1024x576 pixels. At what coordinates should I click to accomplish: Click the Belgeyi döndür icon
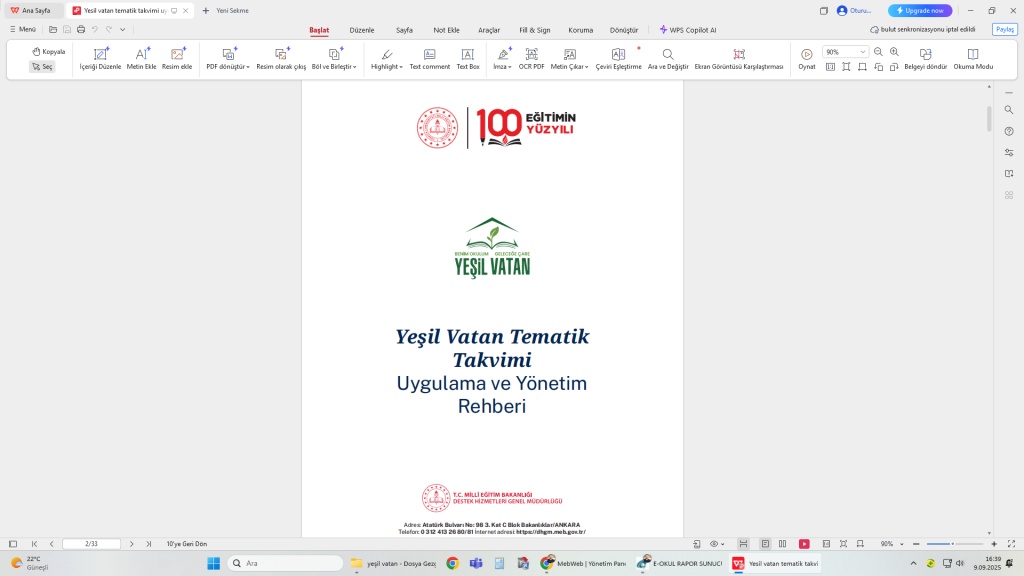tap(925, 54)
